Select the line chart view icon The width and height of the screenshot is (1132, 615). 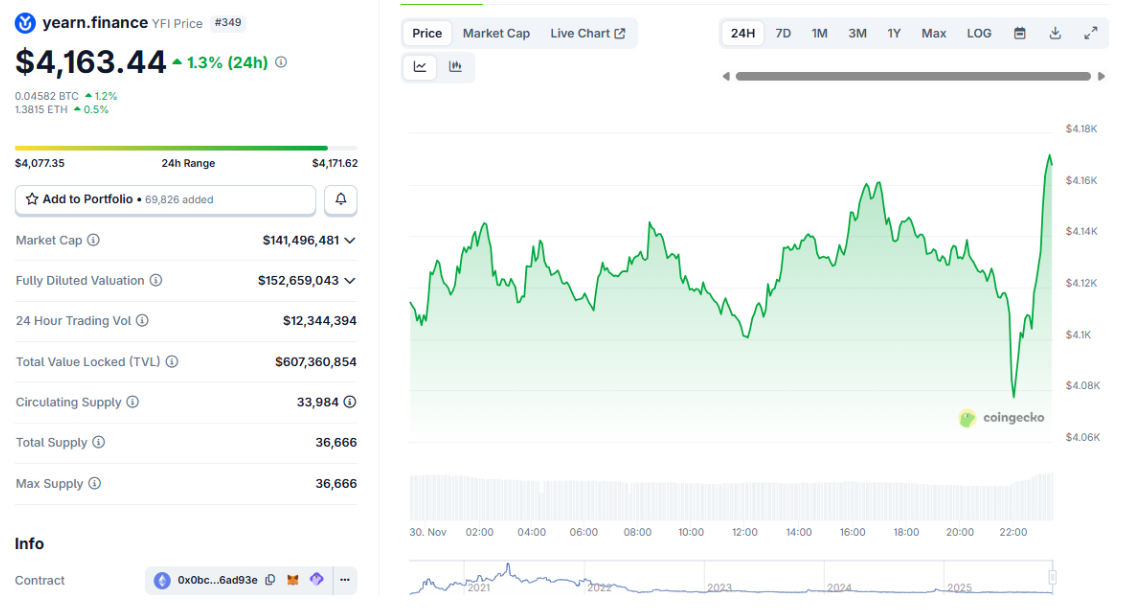(420, 67)
